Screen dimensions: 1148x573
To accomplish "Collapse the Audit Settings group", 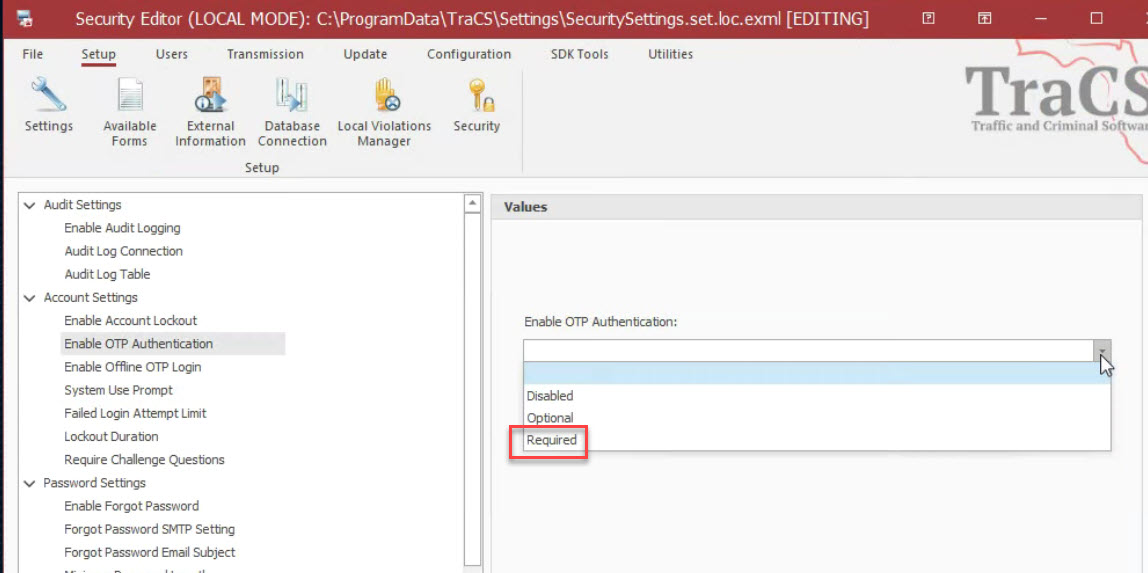I will 30,205.
